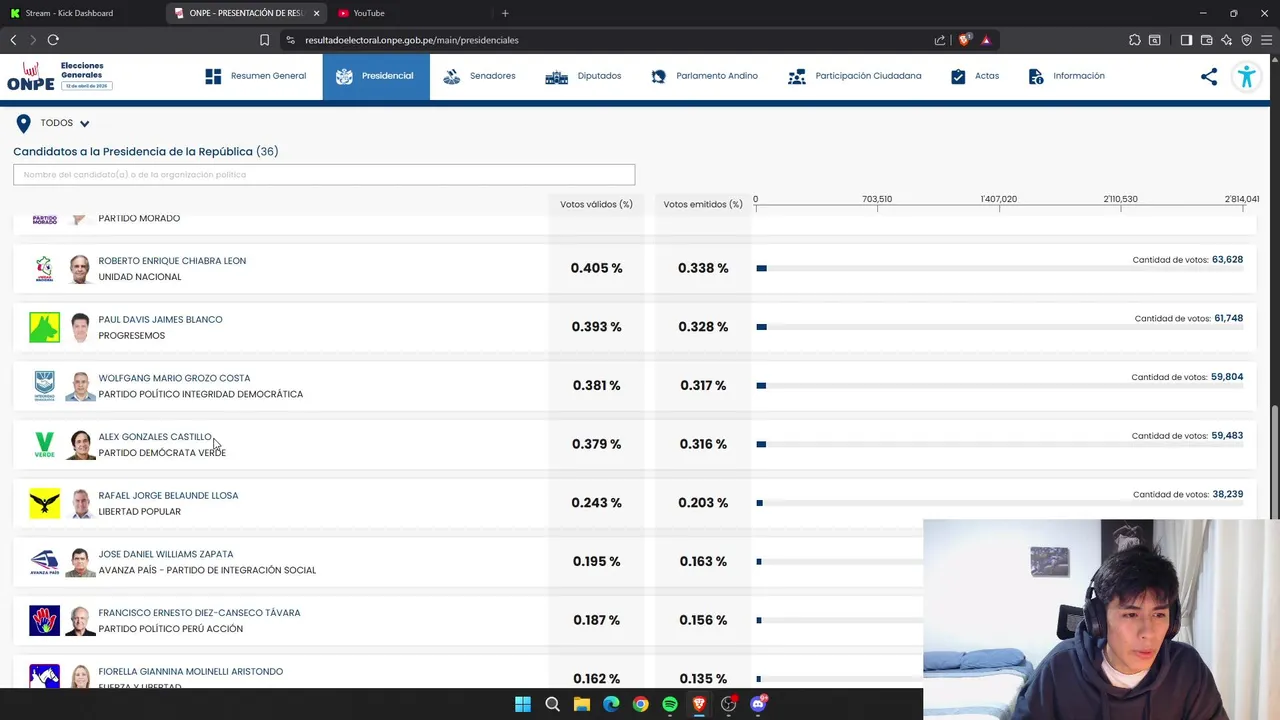Click 0.405 % valid votes value

pyautogui.click(x=597, y=268)
